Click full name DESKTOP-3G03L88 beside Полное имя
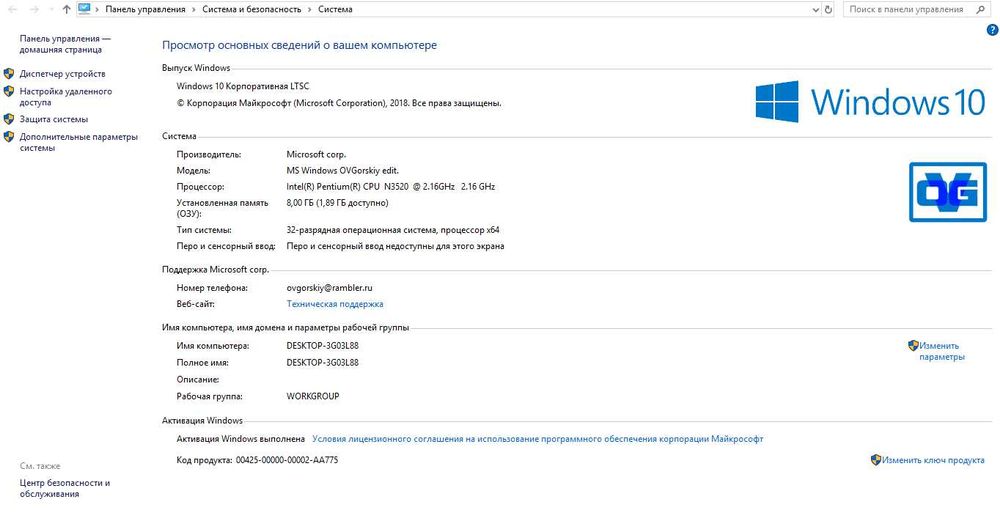This screenshot has width=1000, height=512. pyautogui.click(x=323, y=363)
